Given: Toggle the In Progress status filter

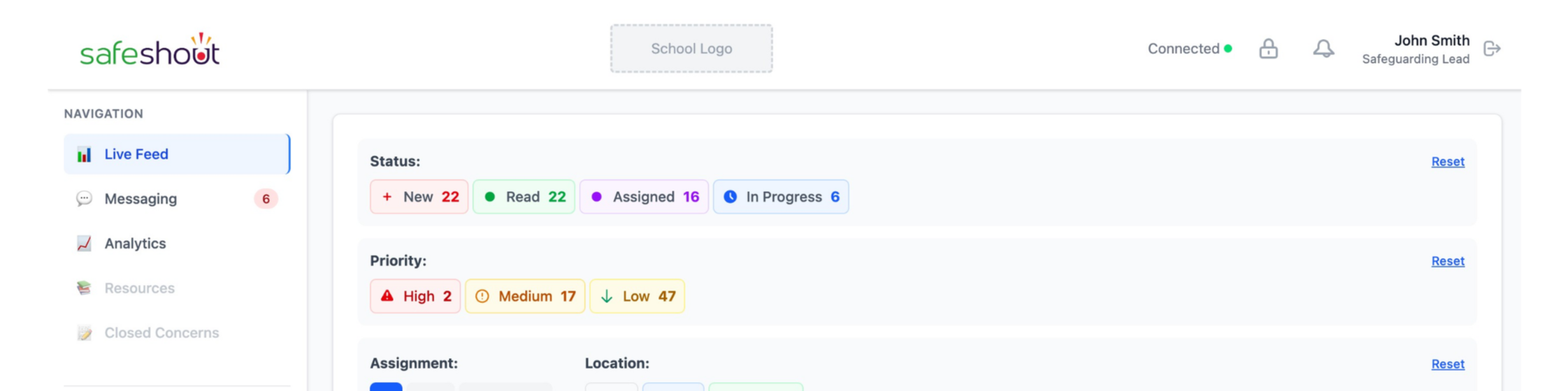Looking at the screenshot, I should point(781,197).
